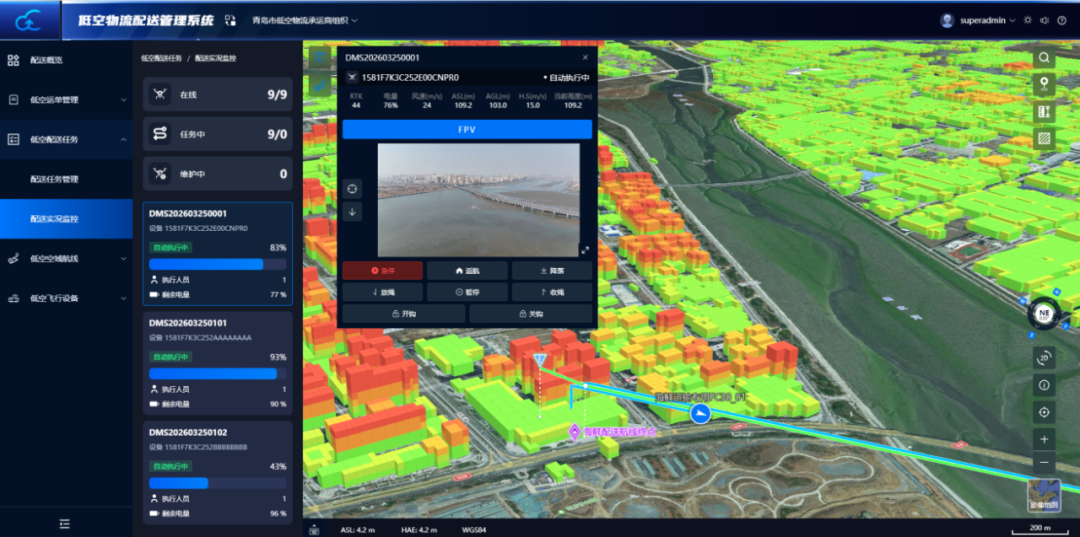
Task: Open 配送任务管理 submenu item
Action: coord(55,179)
